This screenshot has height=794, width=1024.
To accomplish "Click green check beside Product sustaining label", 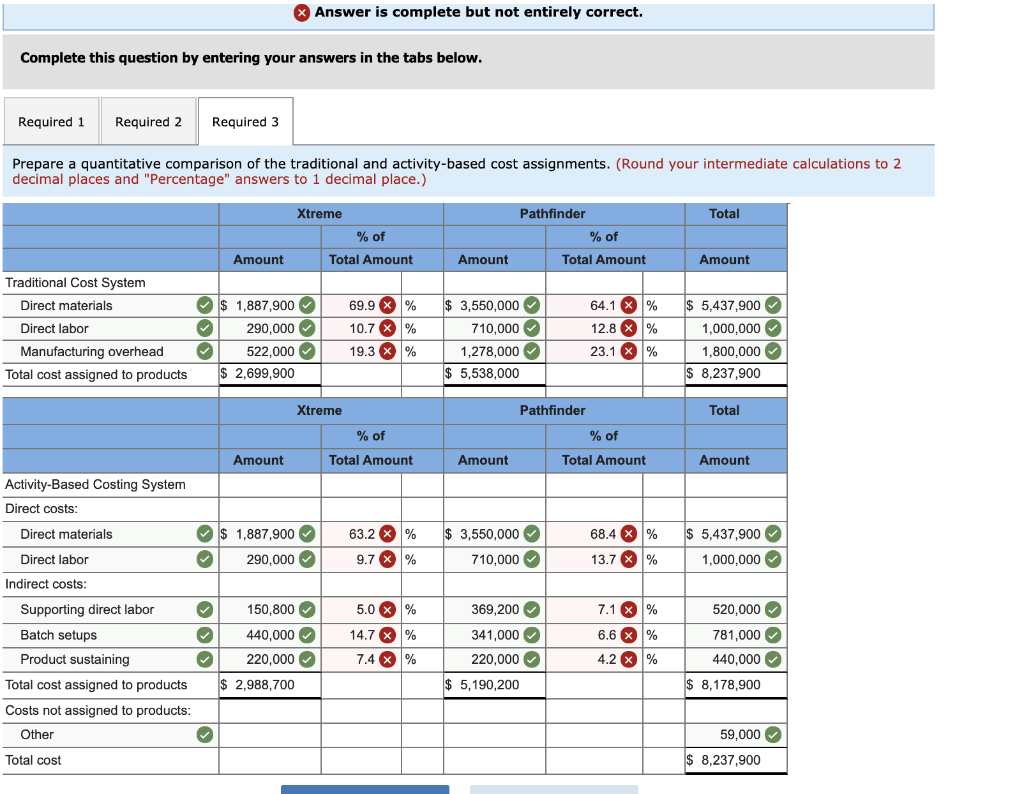I will pos(205,659).
